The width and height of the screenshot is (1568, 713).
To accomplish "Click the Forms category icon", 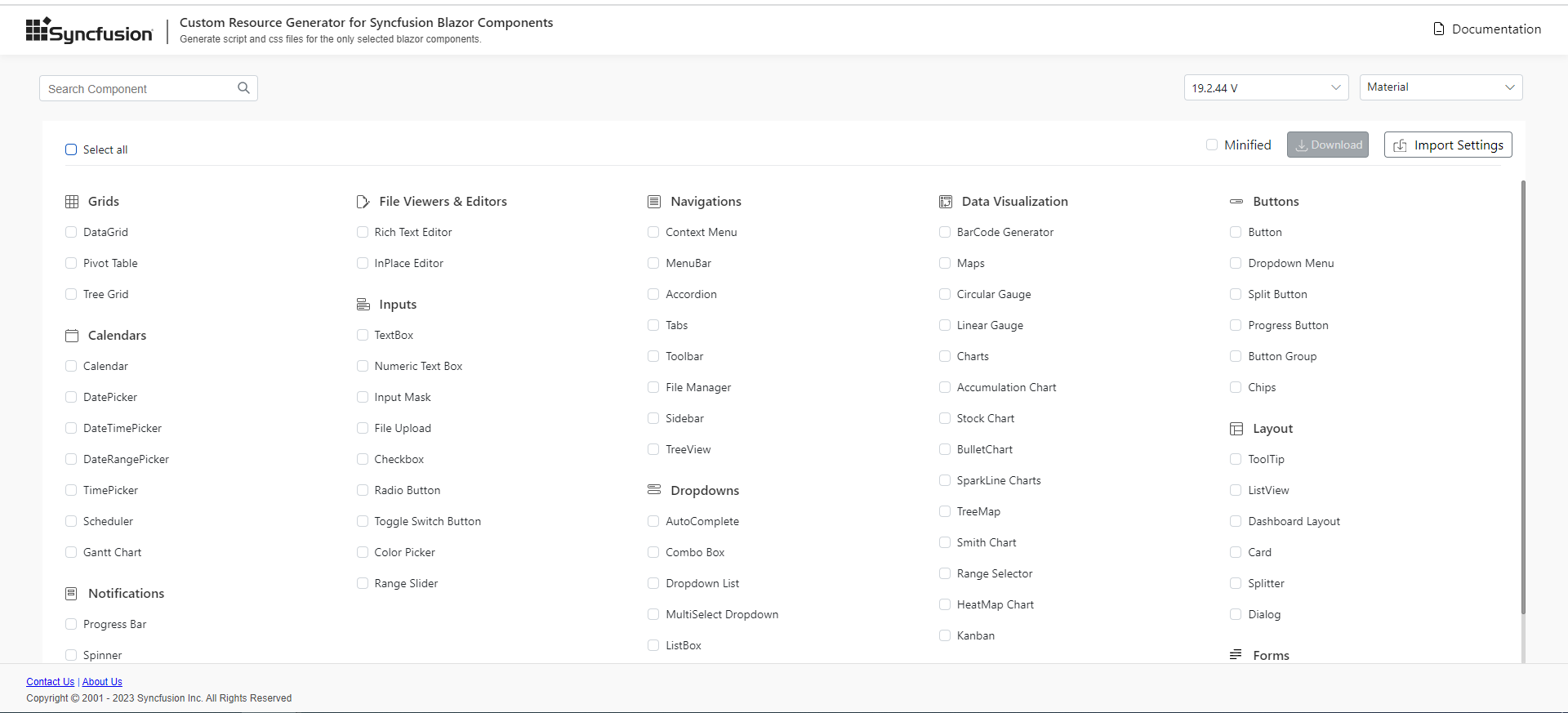I will 1236,655.
